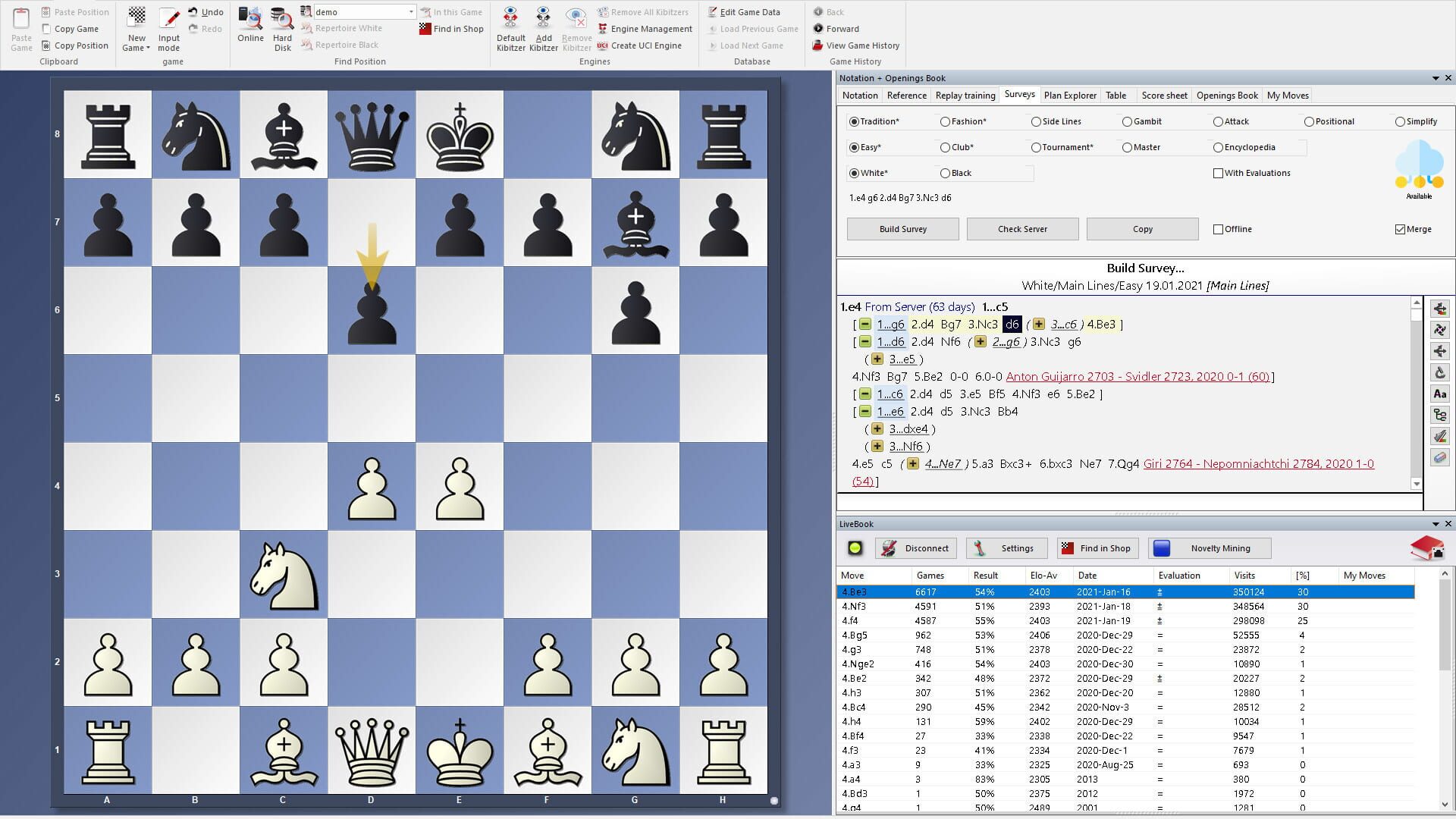Click the Add Kibitzer icon
Image resolution: width=1456 pixels, height=819 pixels.
point(544,18)
